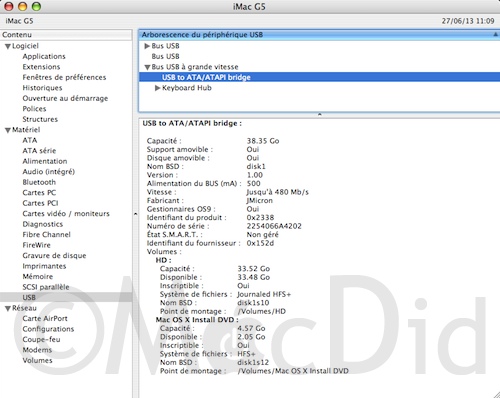Select Audio (intégré) category
The height and width of the screenshot is (398, 500).
(x=49, y=172)
